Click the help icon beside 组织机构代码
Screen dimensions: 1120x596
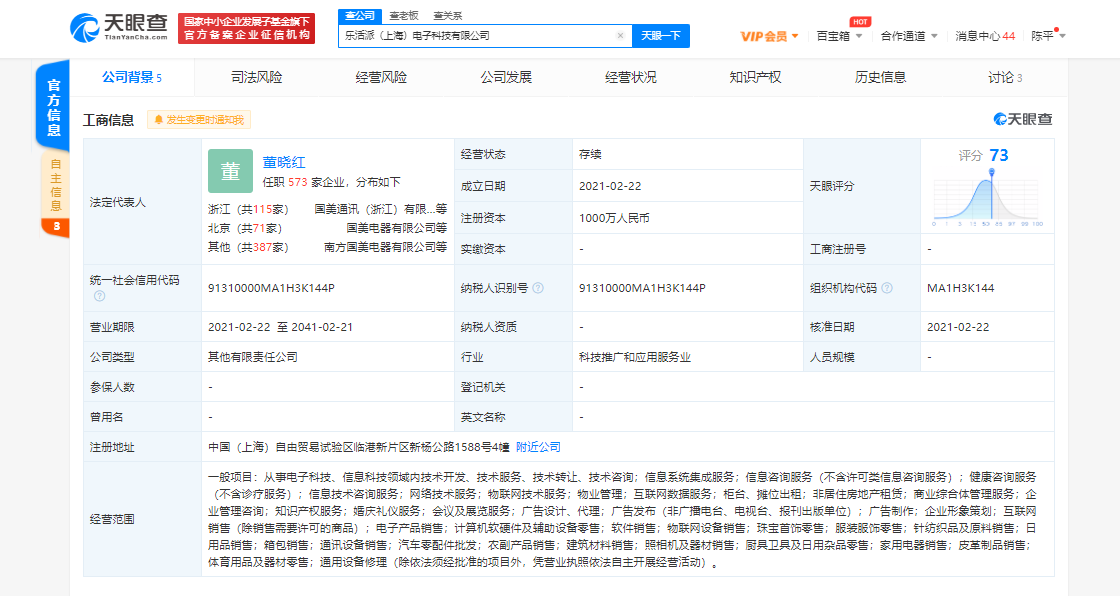pos(886,288)
